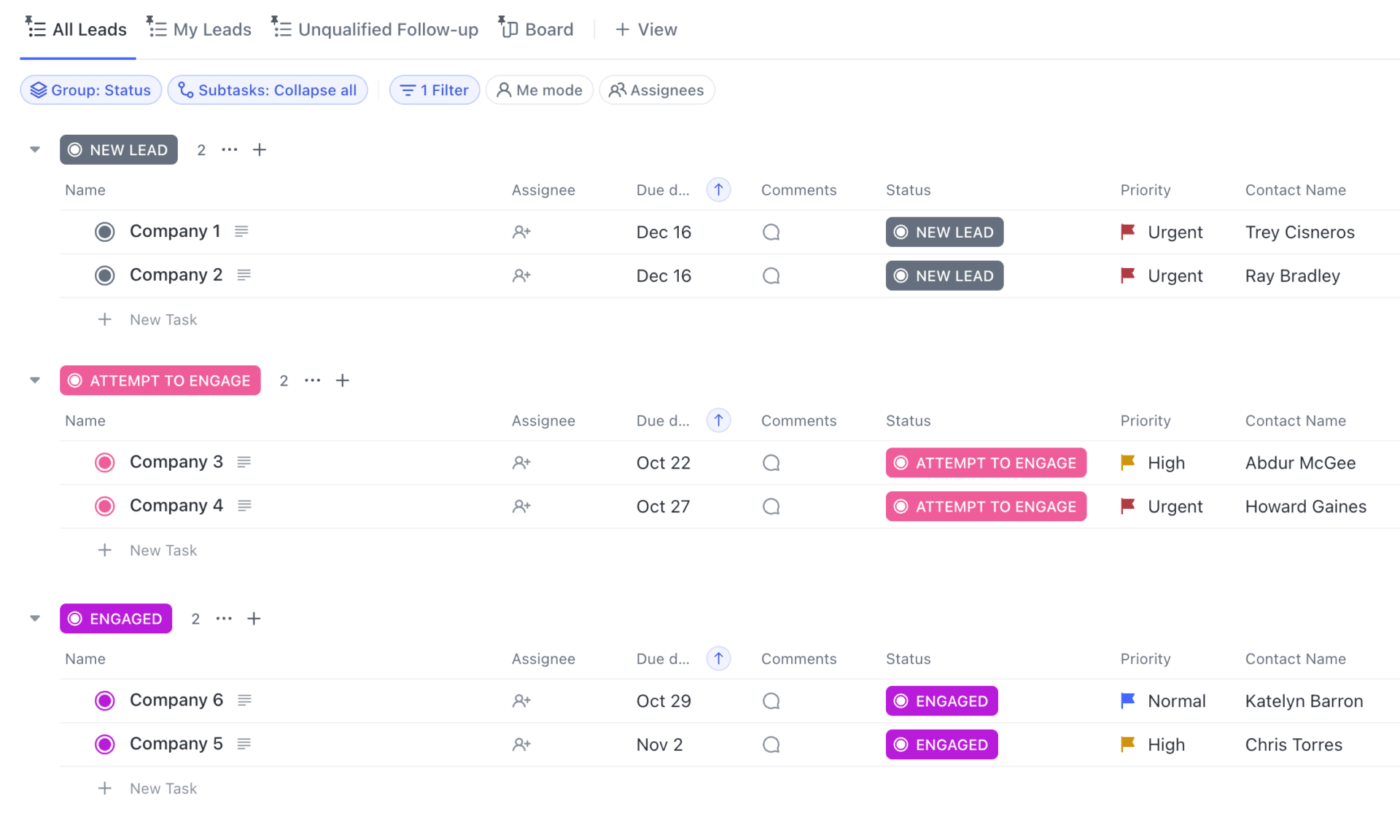
Task: Click the plus icon next to ENGAGED group
Action: click(x=254, y=618)
